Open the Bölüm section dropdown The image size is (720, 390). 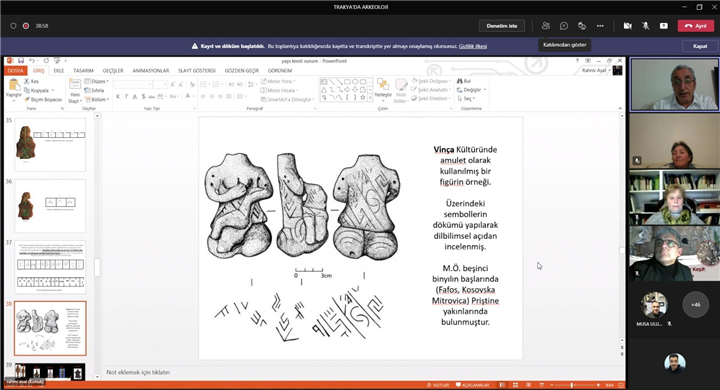(x=96, y=99)
